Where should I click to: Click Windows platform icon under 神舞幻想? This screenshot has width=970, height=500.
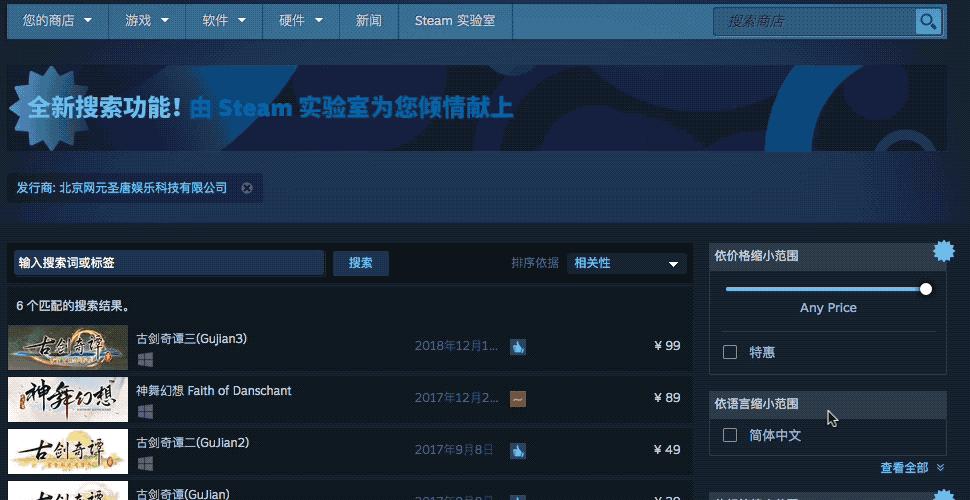coord(145,412)
